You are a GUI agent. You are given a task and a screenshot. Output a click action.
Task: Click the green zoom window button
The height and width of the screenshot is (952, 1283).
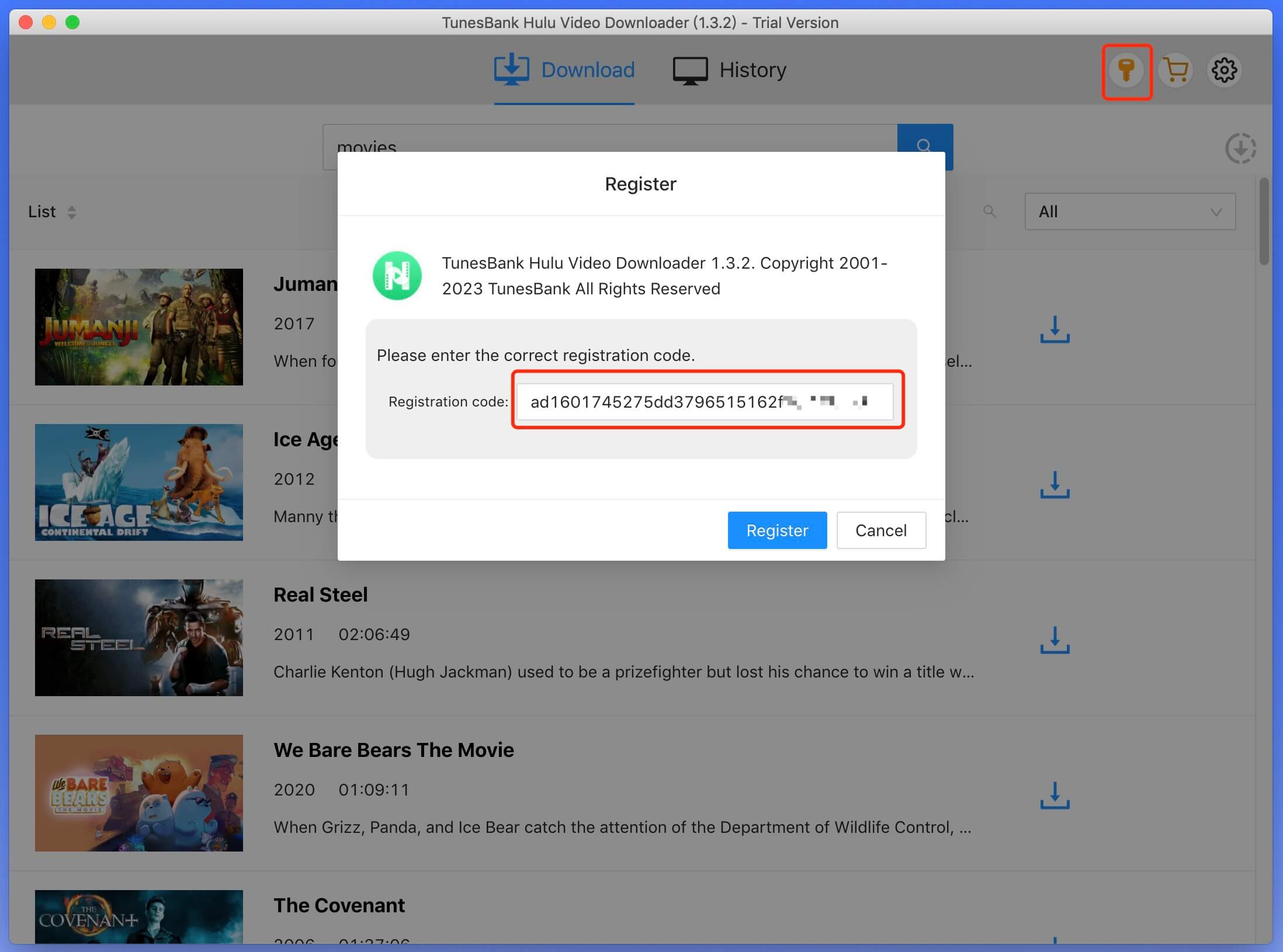pyautogui.click(x=72, y=22)
